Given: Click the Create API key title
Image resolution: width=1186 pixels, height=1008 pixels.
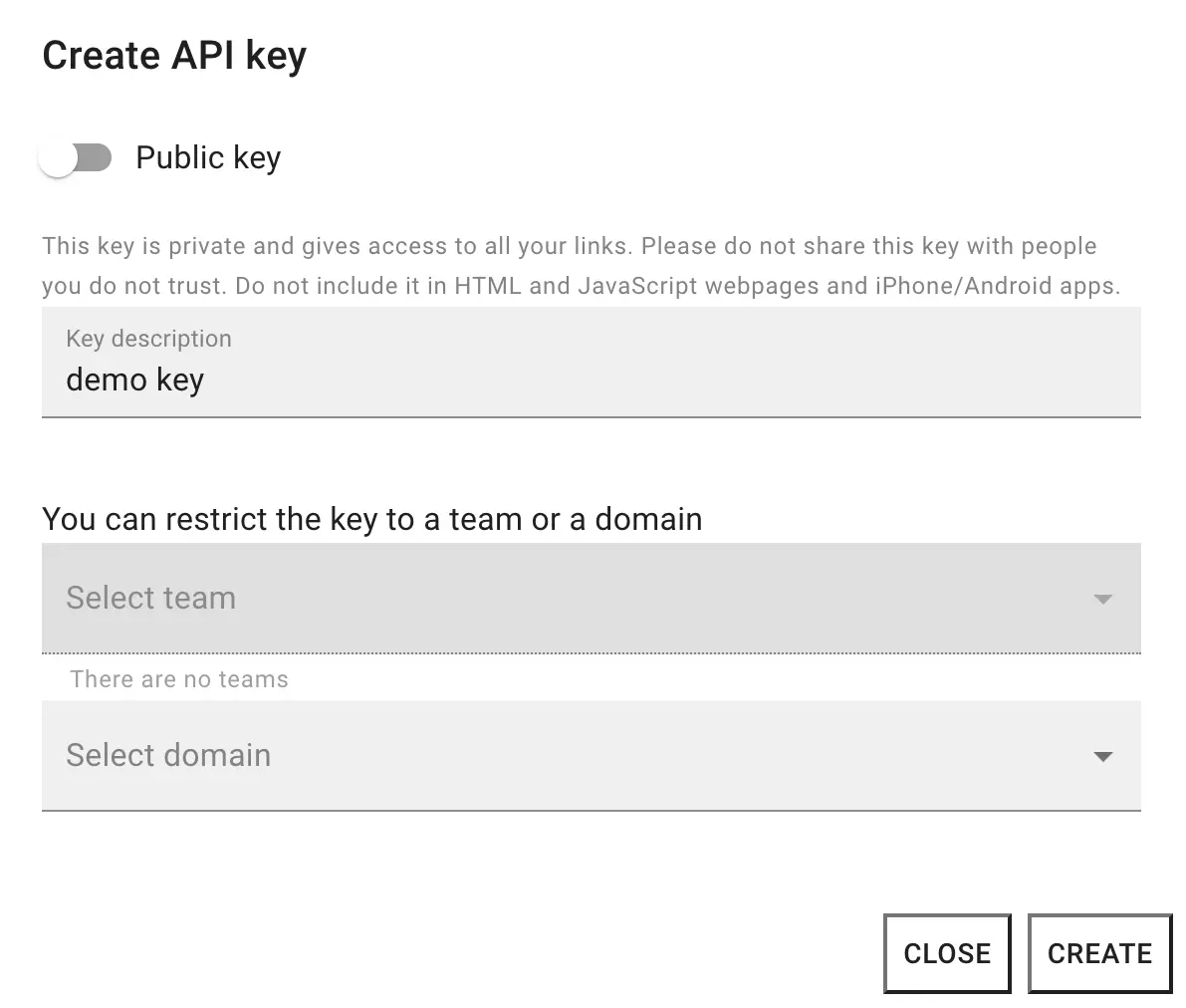Looking at the screenshot, I should point(174,56).
